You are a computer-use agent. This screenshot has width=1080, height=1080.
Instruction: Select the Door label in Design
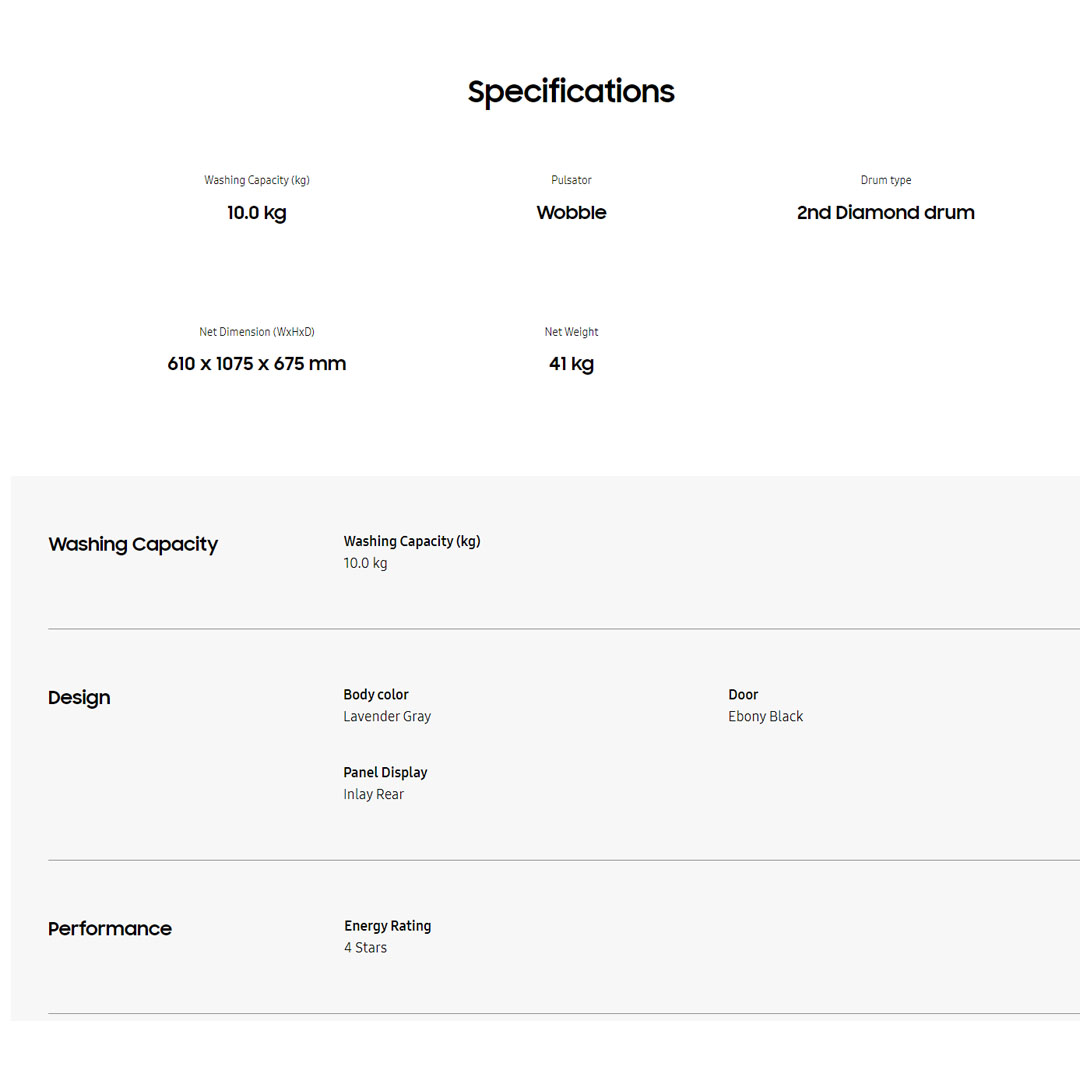pyautogui.click(x=743, y=695)
